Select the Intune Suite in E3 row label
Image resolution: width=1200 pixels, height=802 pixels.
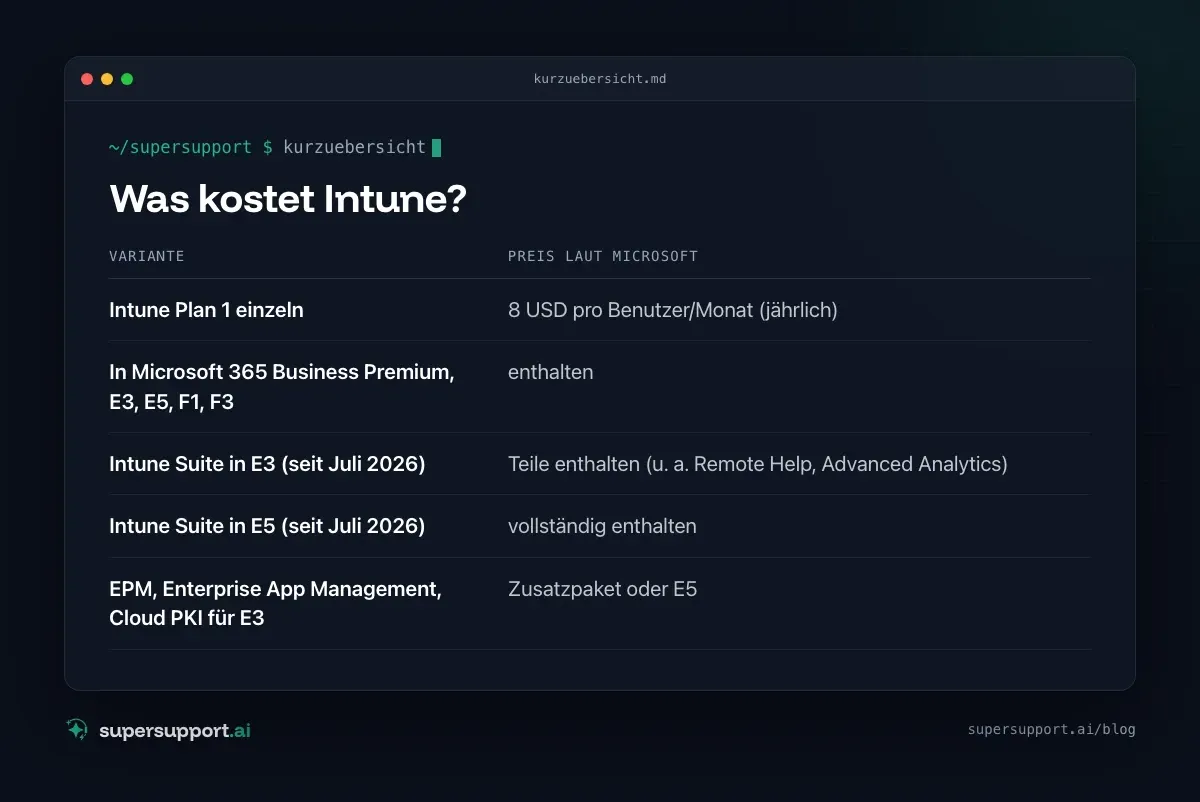tap(267, 464)
